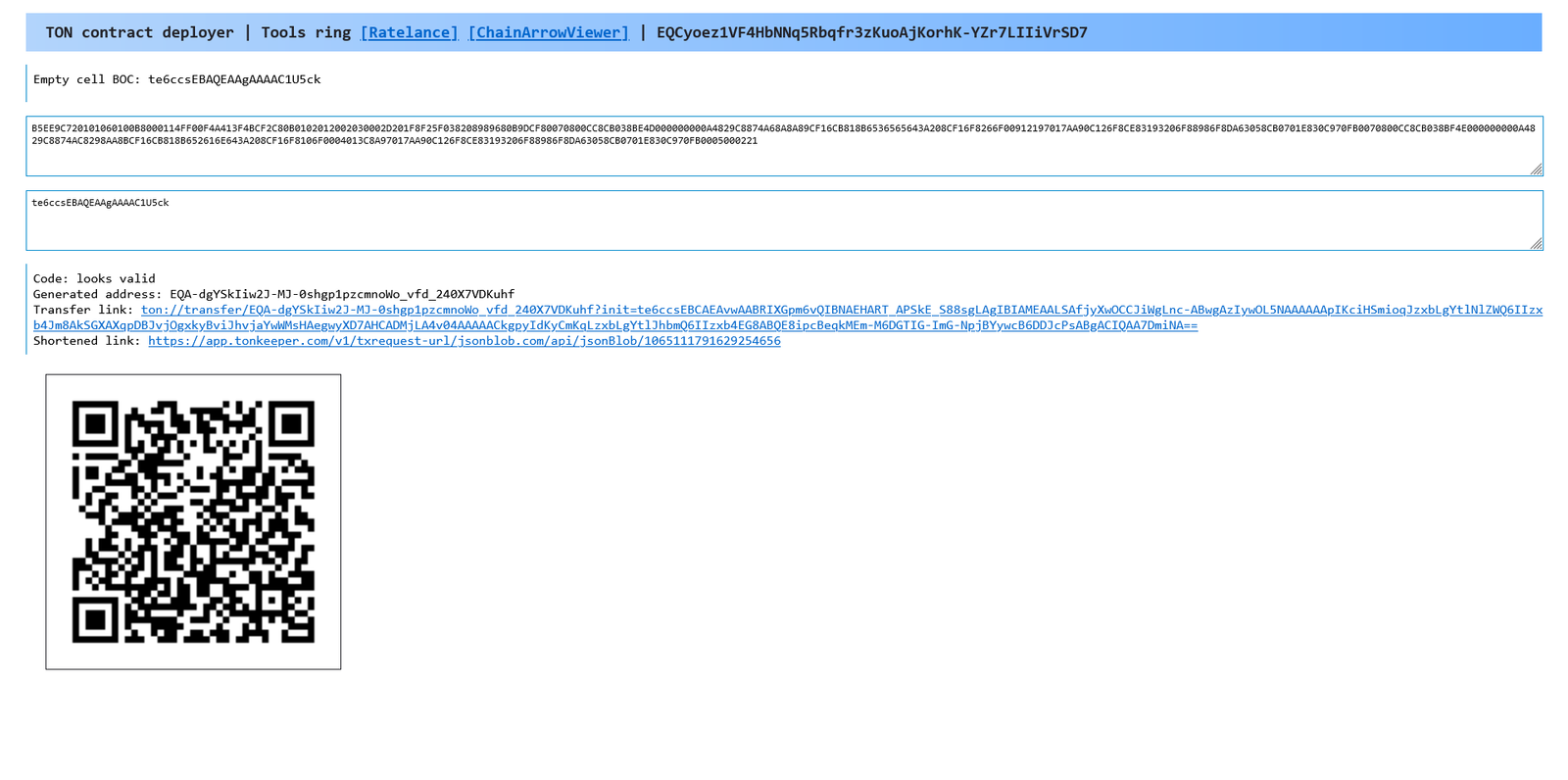
Task: Select the 'Code: looks valid' status text
Action: pyautogui.click(x=94, y=278)
